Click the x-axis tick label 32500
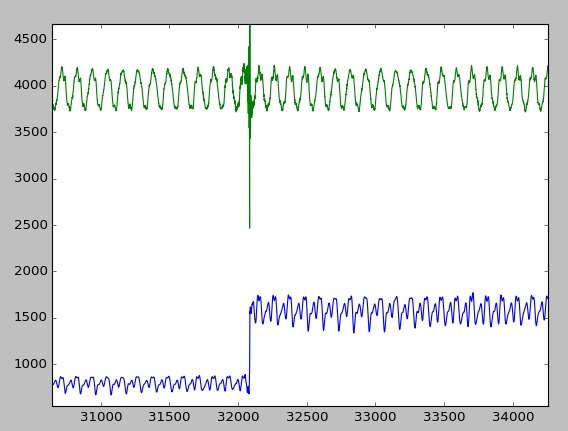The width and height of the screenshot is (568, 431). click(307, 417)
